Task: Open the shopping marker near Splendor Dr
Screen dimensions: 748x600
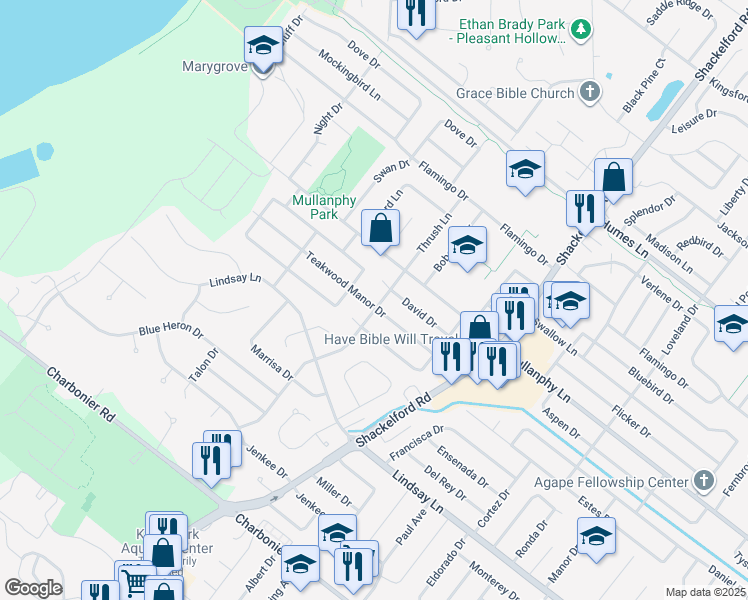Action: point(613,178)
